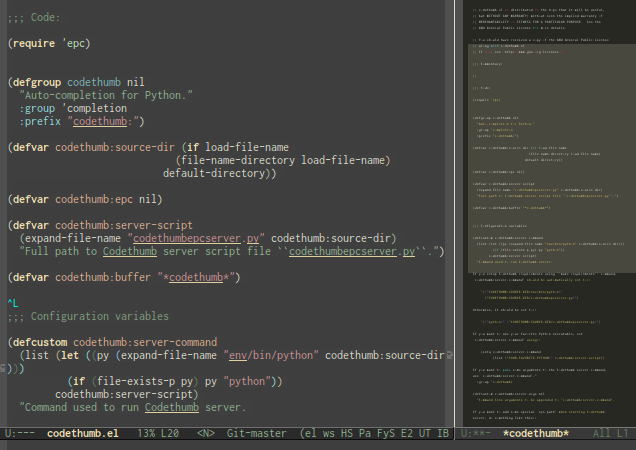Click the :group 'completion line

pyautogui.click(x=73, y=108)
